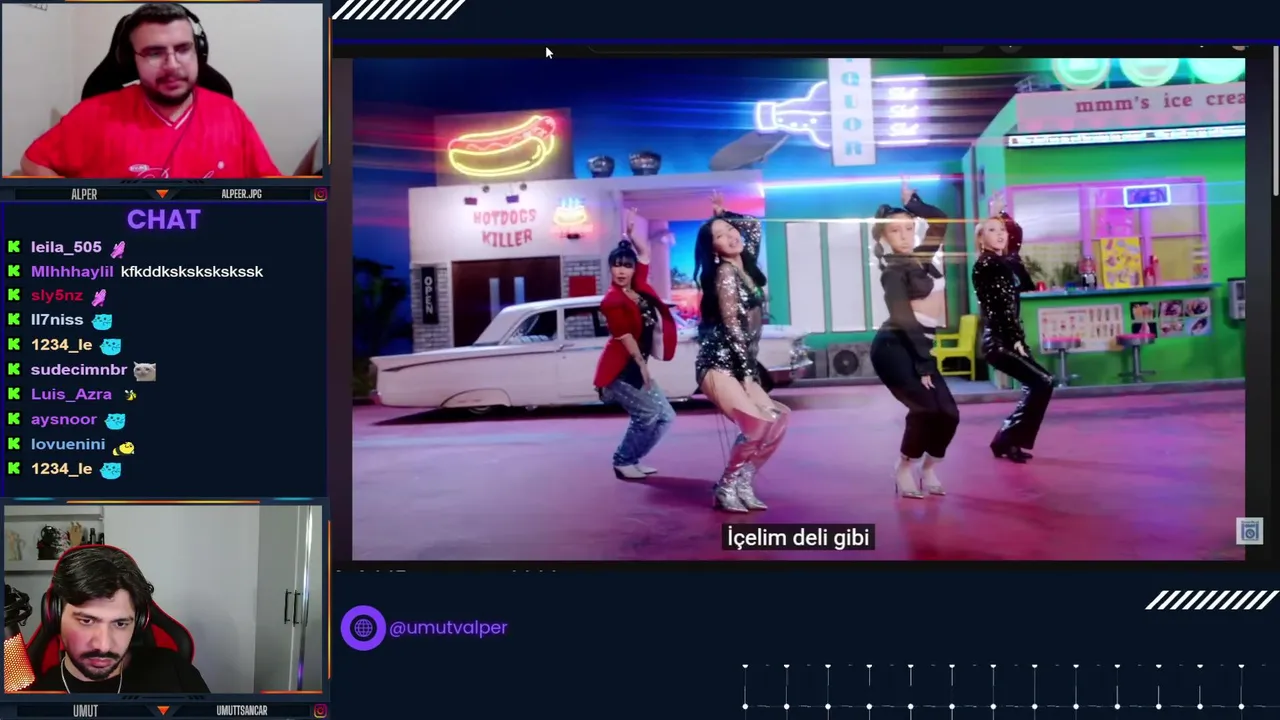This screenshot has height=720, width=1280.
Task: Click the UMUT name label
Action: [86, 711]
